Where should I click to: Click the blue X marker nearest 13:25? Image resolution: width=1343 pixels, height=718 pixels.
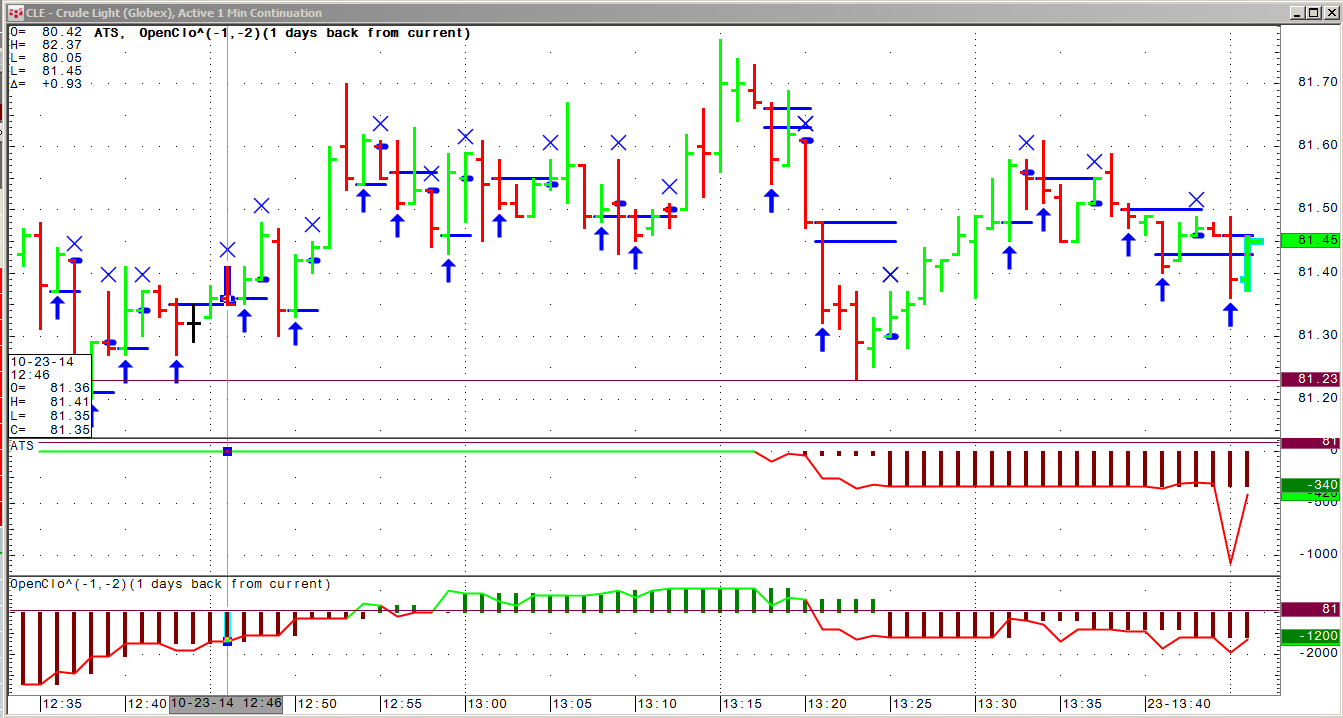coord(890,275)
